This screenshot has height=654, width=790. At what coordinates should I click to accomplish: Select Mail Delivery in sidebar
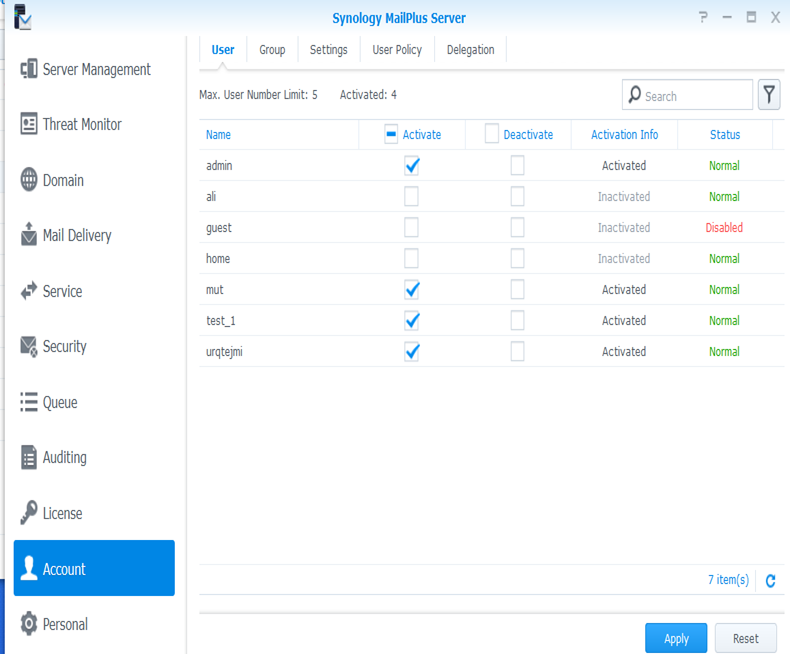click(x=77, y=235)
